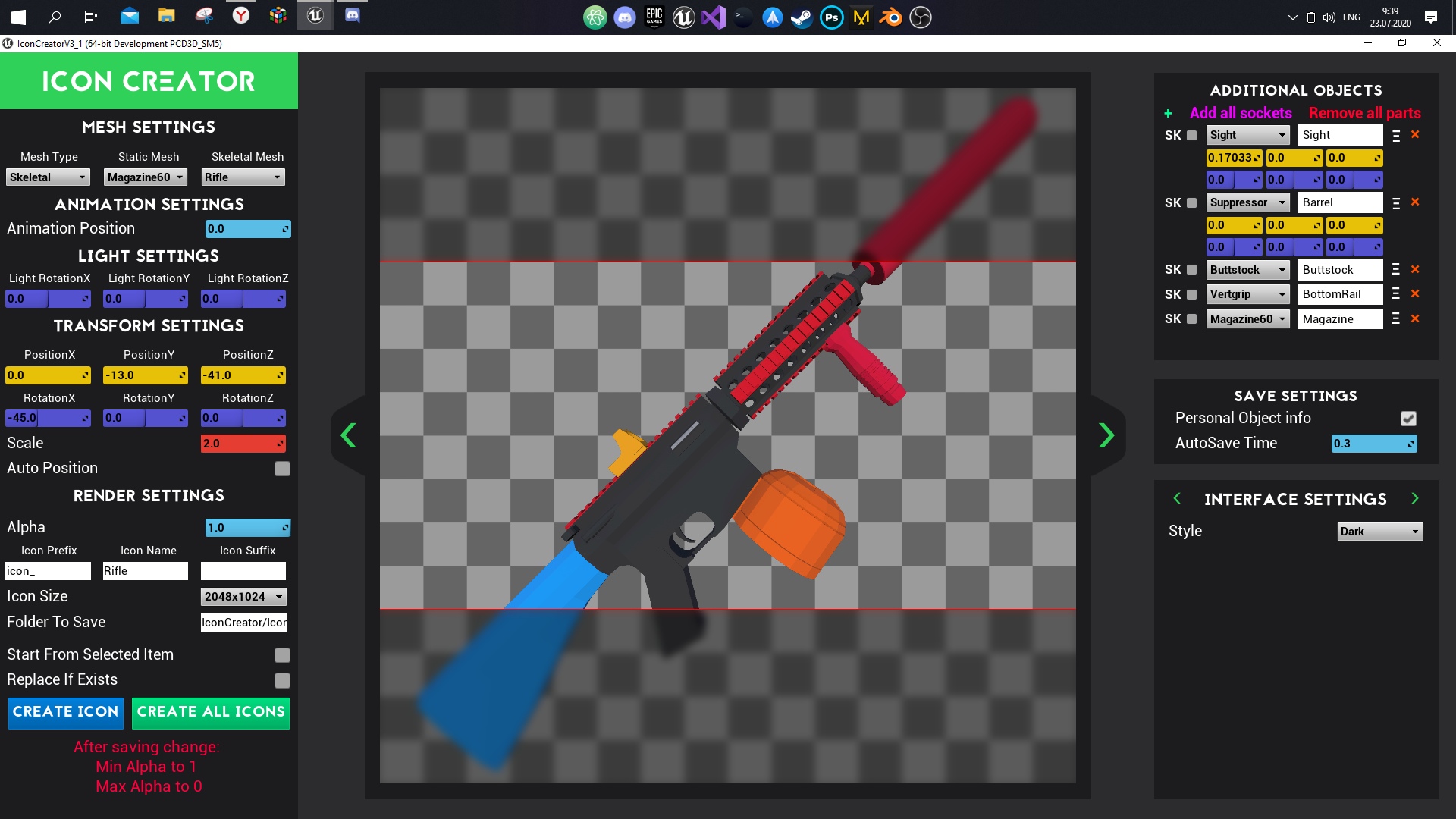Image resolution: width=1456 pixels, height=819 pixels.
Task: Click the Sight socket settings menu icon
Action: 1396,135
